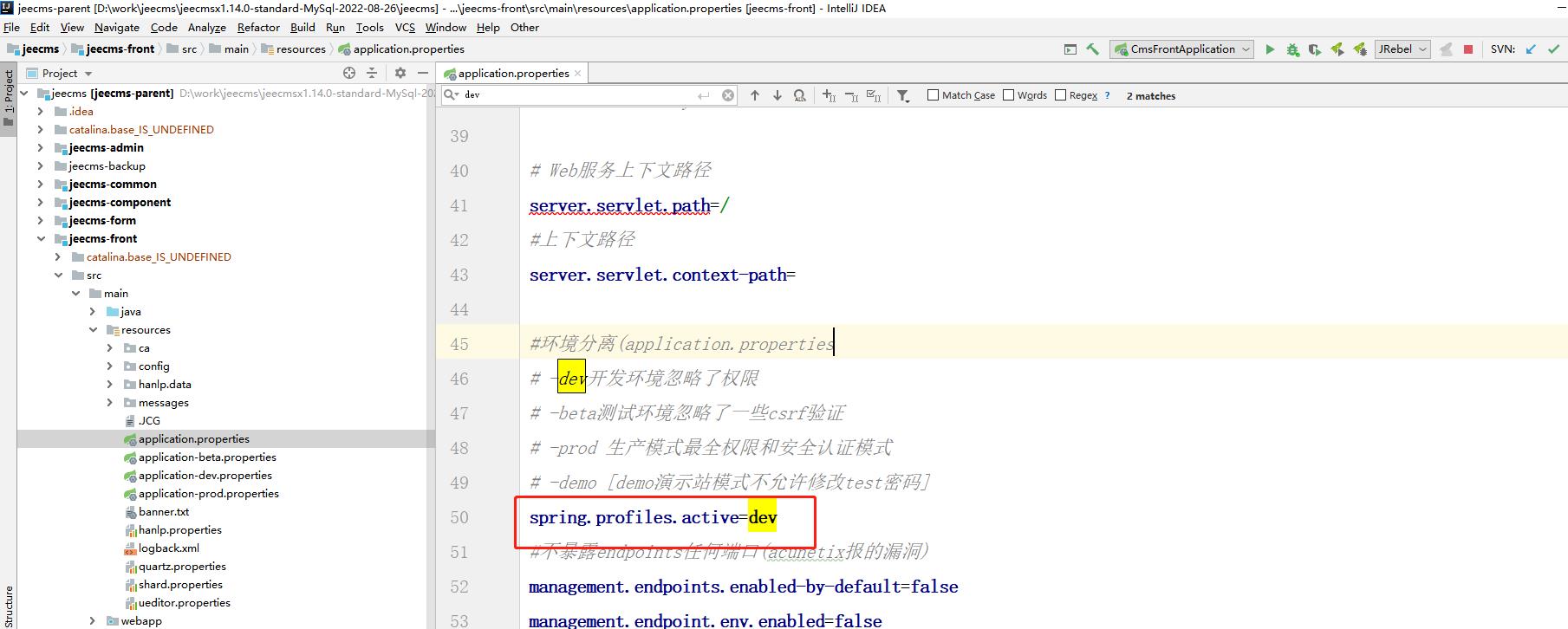Expand the jeecms-common module
Image resolution: width=1568 pixels, height=629 pixels.
pos(40,185)
